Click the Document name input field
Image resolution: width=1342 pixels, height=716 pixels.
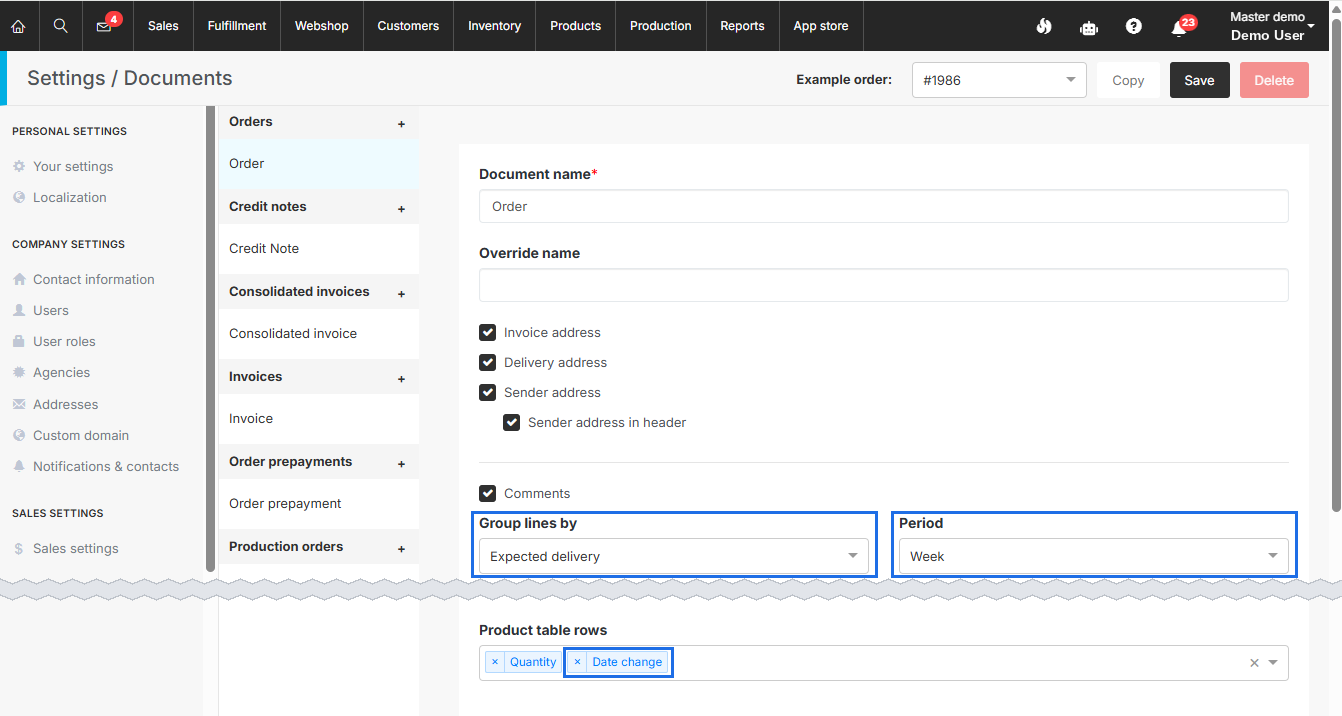point(884,206)
